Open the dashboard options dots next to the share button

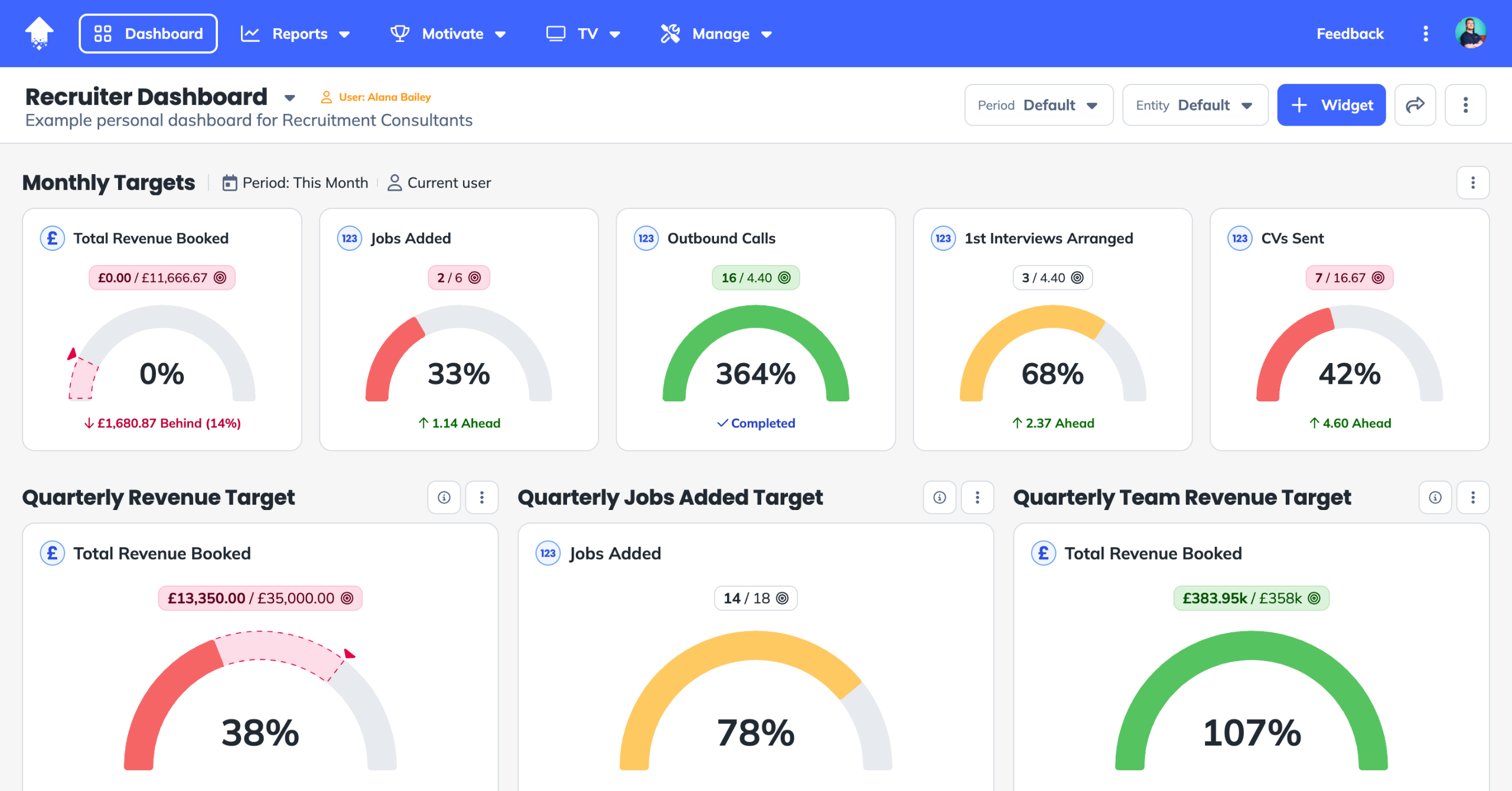click(1465, 105)
